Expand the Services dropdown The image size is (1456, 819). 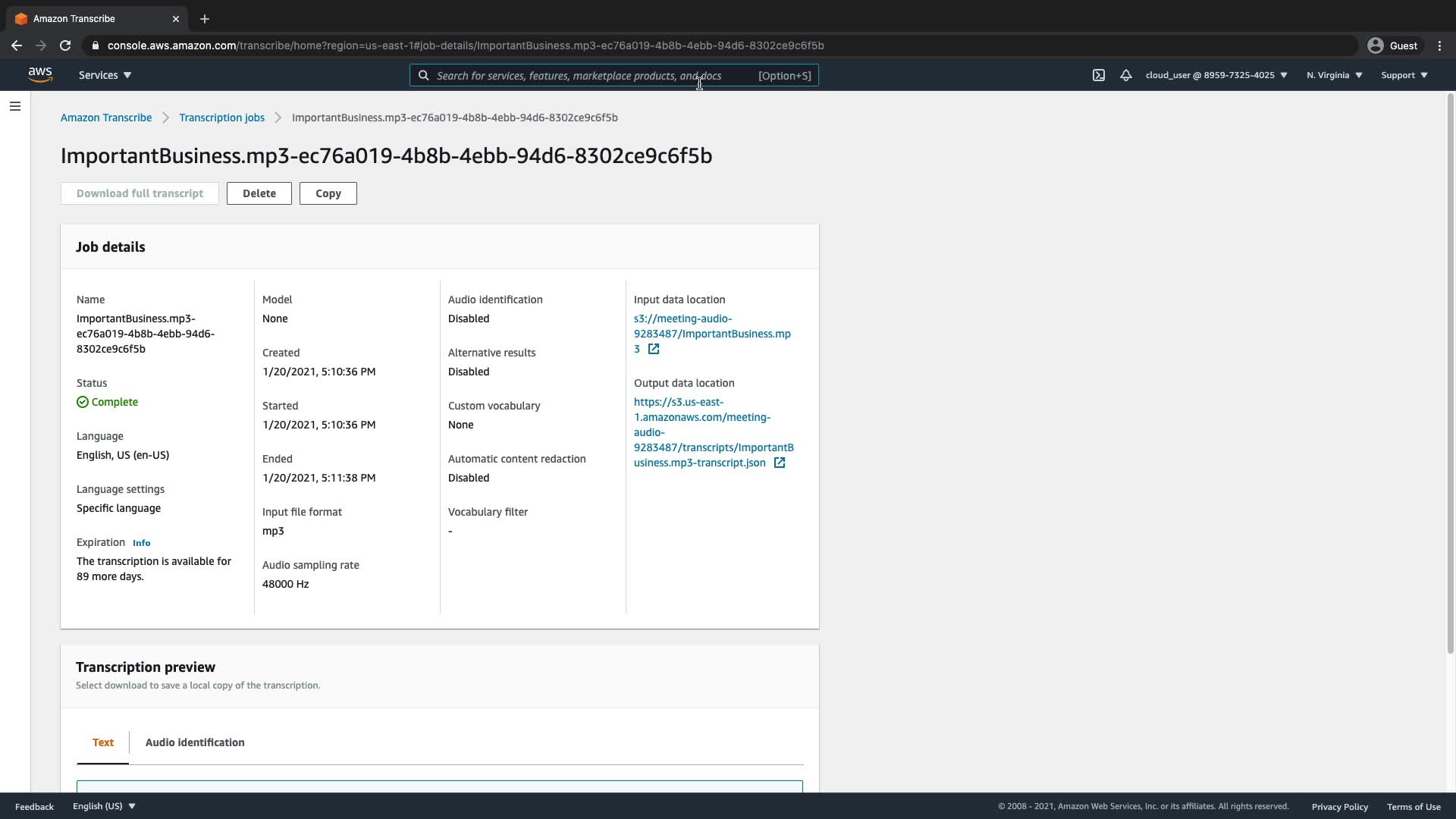click(105, 75)
